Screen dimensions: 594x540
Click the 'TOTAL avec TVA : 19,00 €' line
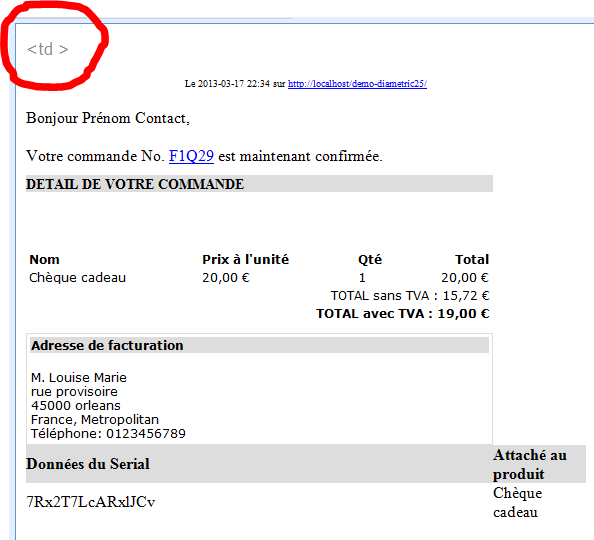pyautogui.click(x=403, y=314)
